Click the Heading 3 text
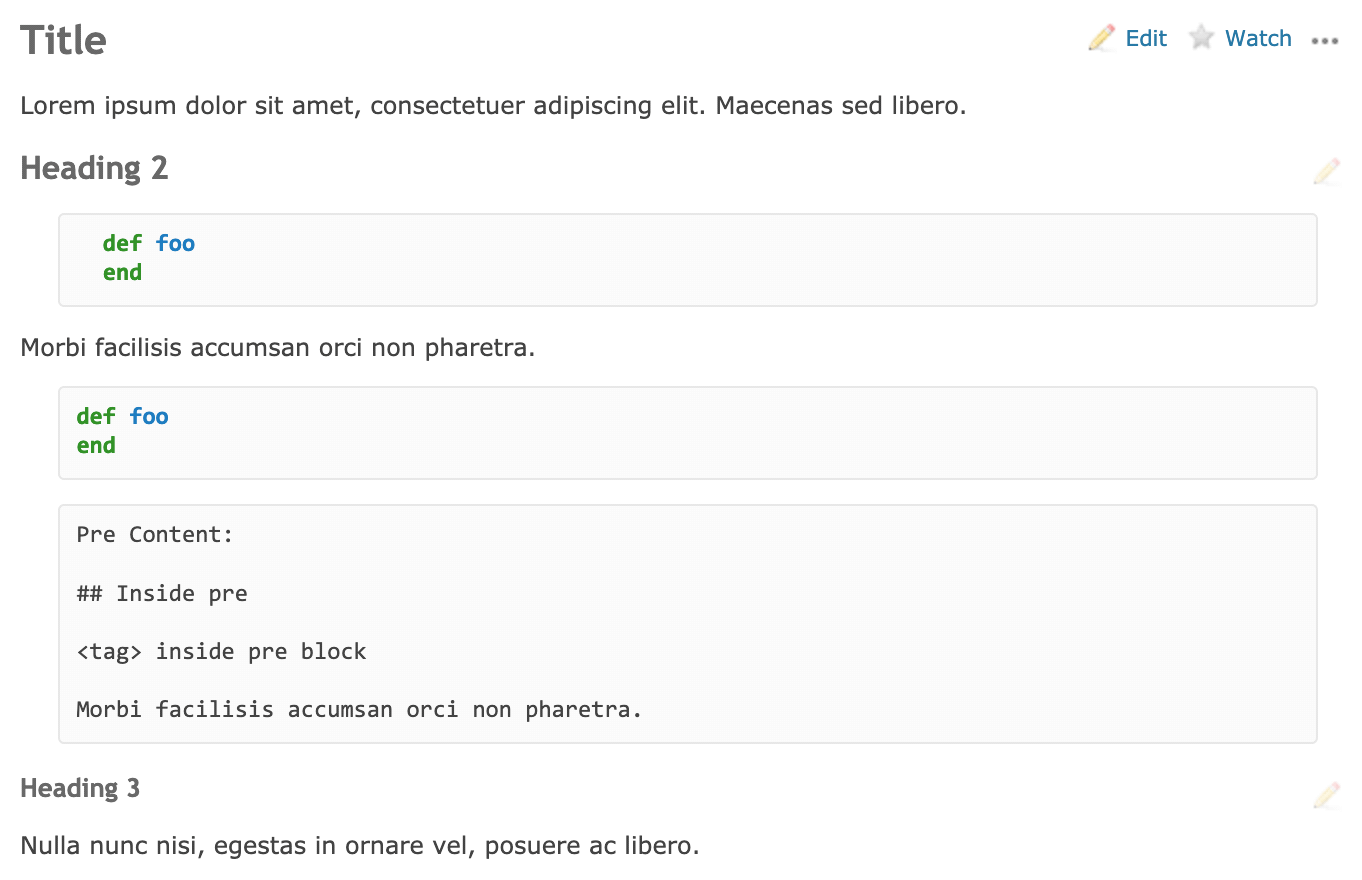This screenshot has height=880, width=1362. click(x=80, y=788)
